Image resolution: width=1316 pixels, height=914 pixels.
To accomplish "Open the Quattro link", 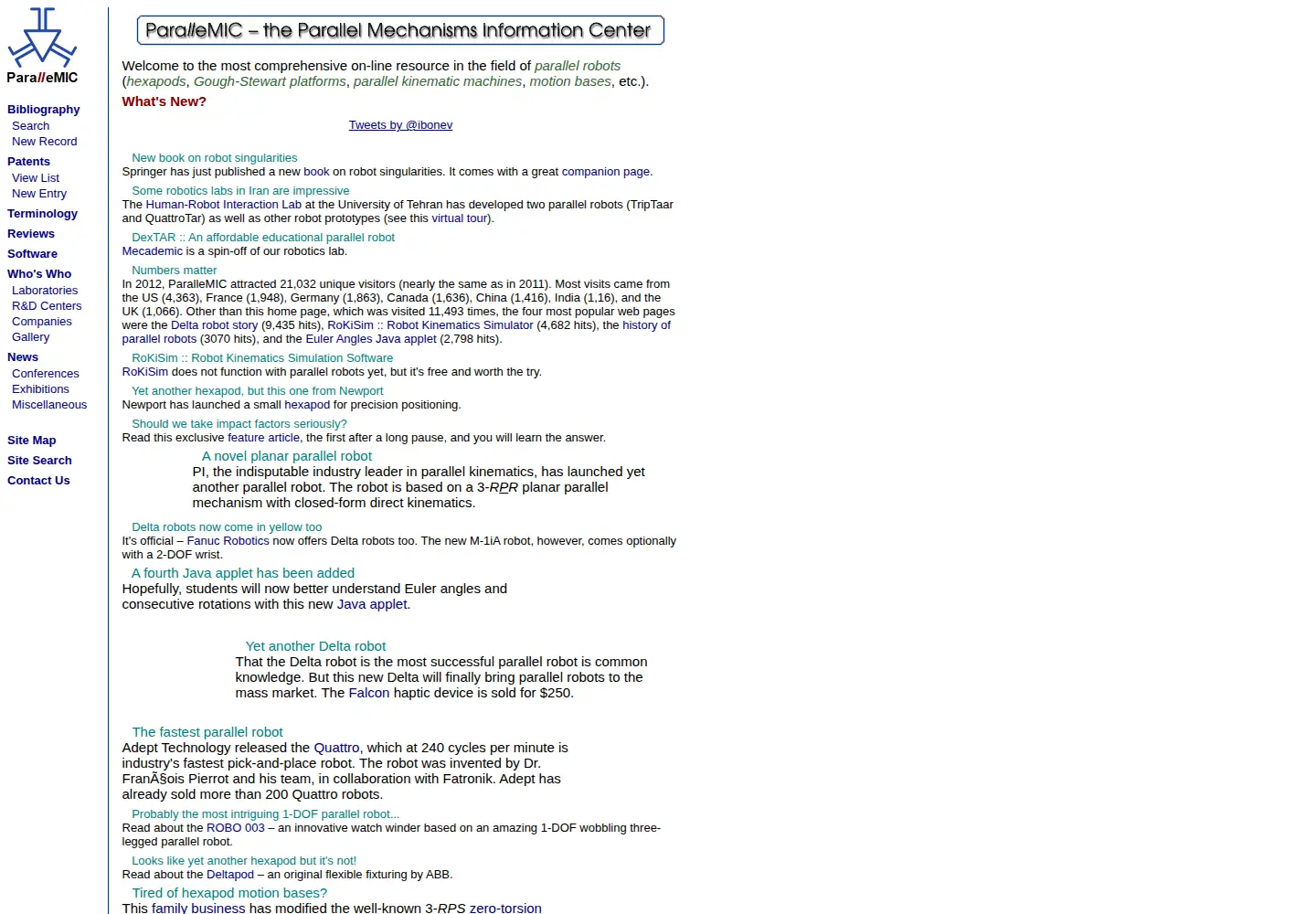I will pos(336,748).
